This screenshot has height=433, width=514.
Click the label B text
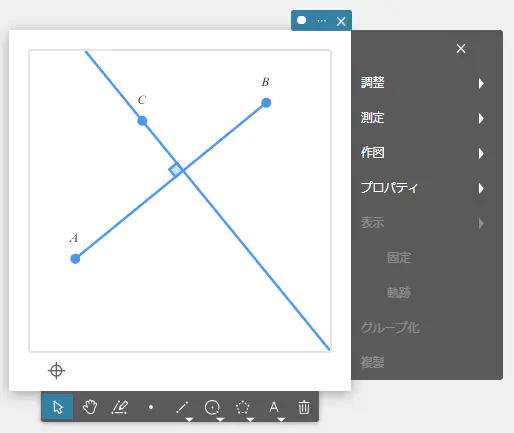pos(265,82)
